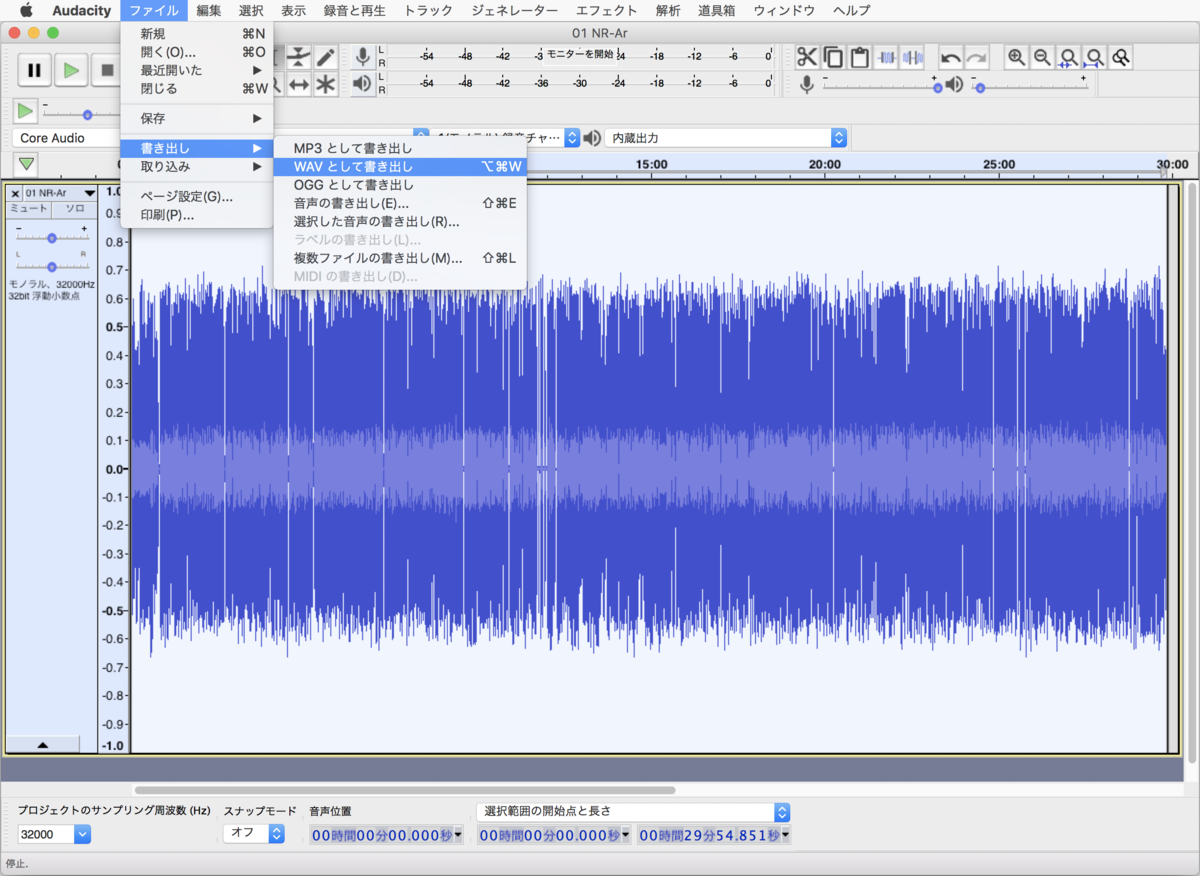Choose MP3 として書き出し
This screenshot has width=1200, height=876.
pos(400,149)
